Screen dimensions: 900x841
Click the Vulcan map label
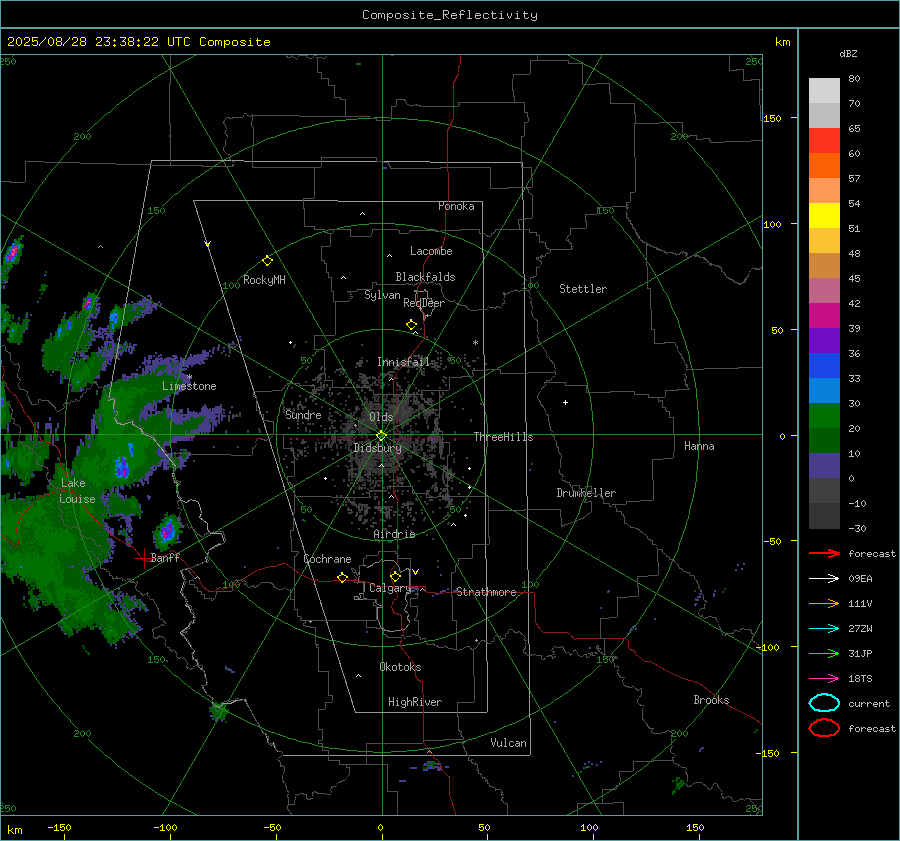(508, 743)
